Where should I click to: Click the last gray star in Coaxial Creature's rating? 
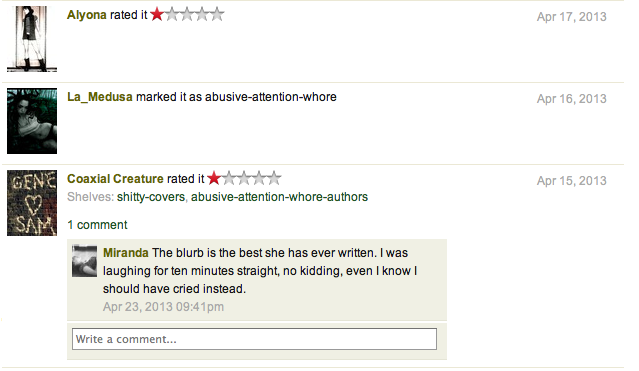pos(274,179)
